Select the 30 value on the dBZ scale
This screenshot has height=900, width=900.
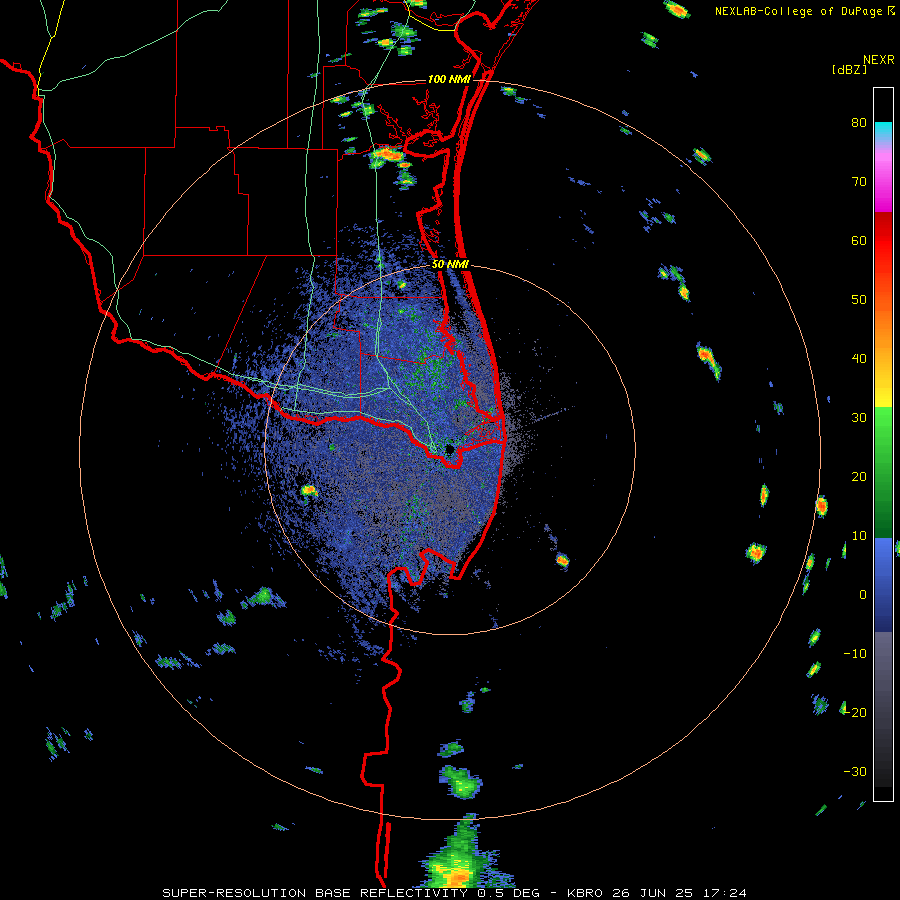point(859,418)
